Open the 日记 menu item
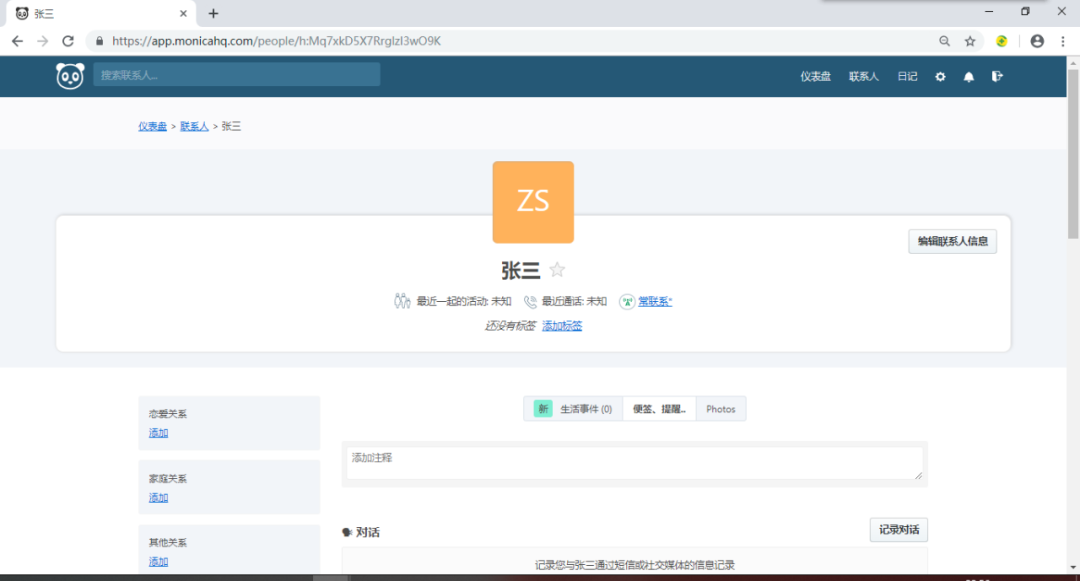1080x581 pixels. (x=906, y=76)
